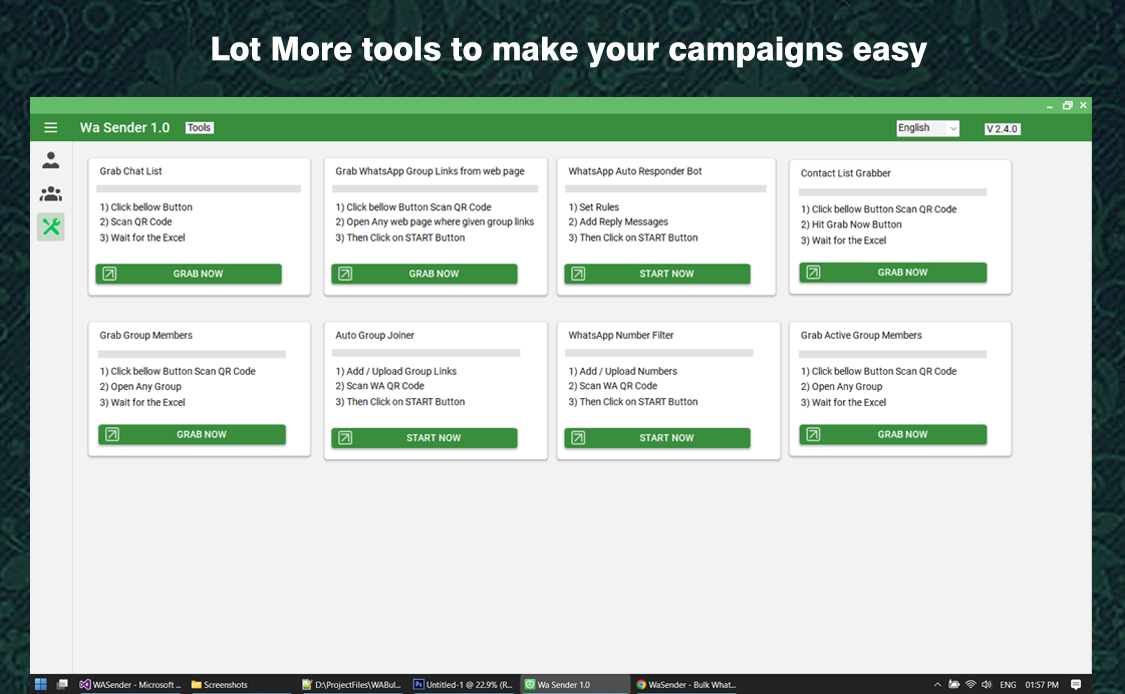1125x694 pixels.
Task: Click launch icon in Auto Responder Bot card
Action: coord(578,273)
